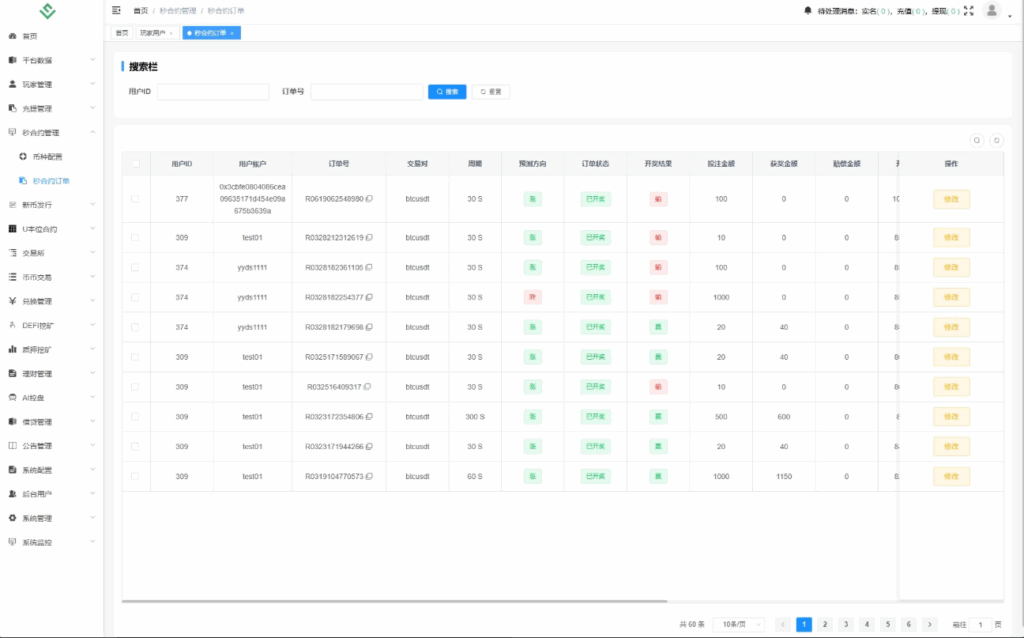Click the user avatar icon

coord(991,10)
